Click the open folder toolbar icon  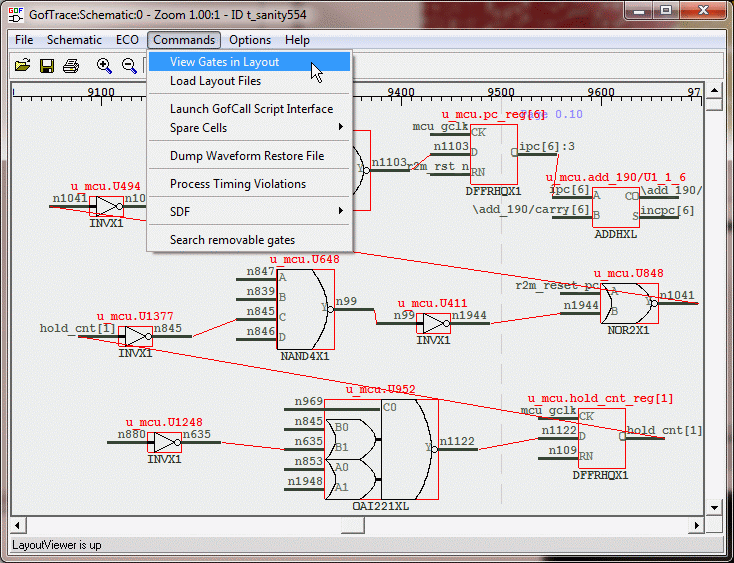21,66
